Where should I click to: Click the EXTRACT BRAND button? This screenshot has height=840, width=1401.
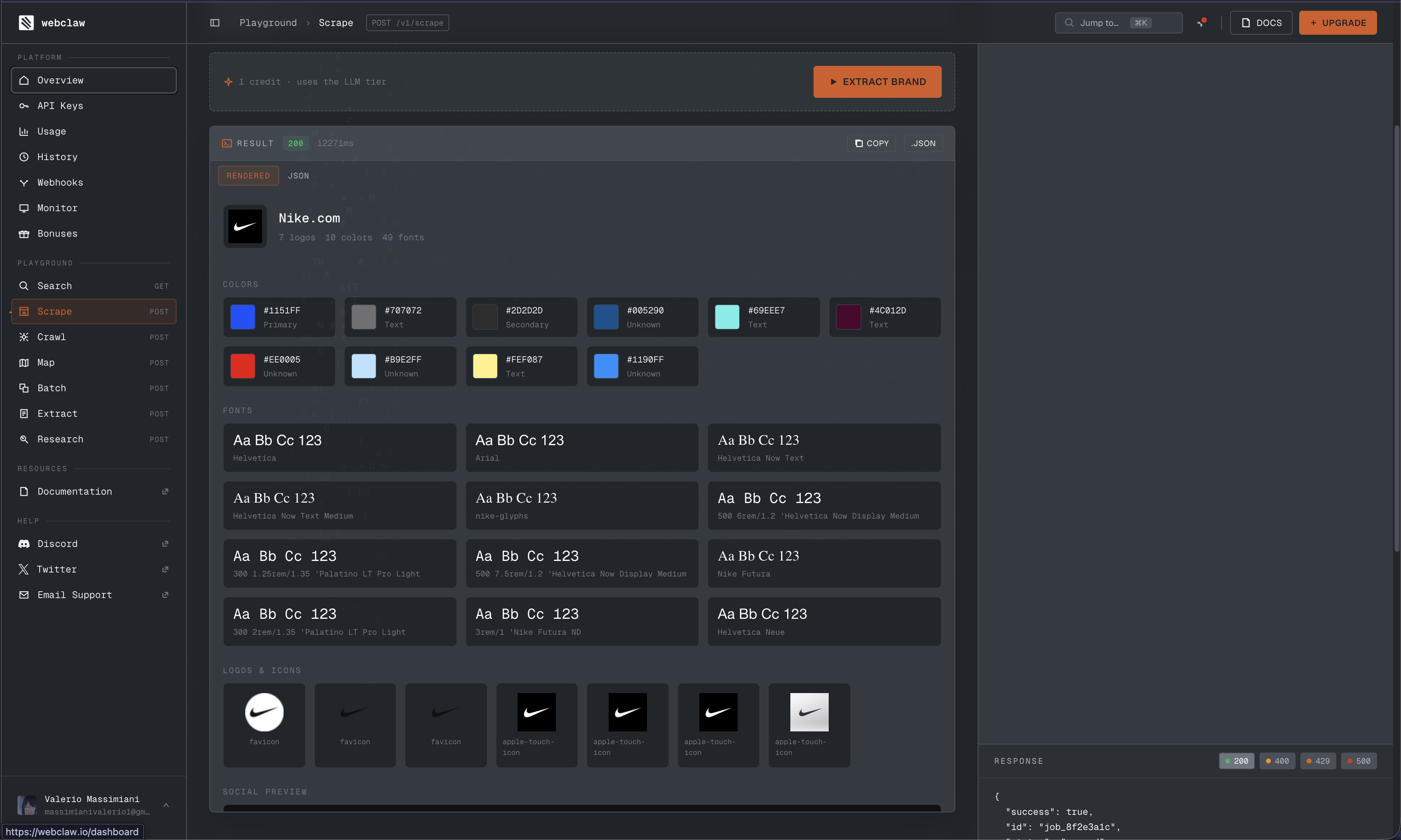877,81
